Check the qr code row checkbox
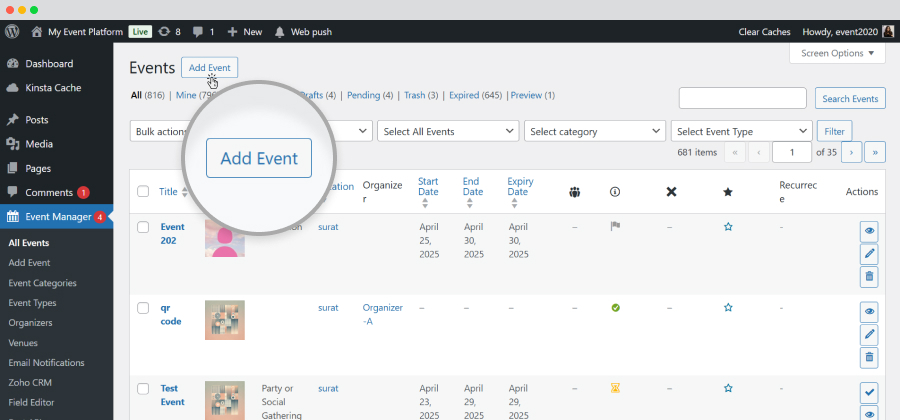Image resolution: width=900 pixels, height=420 pixels. pos(143,308)
